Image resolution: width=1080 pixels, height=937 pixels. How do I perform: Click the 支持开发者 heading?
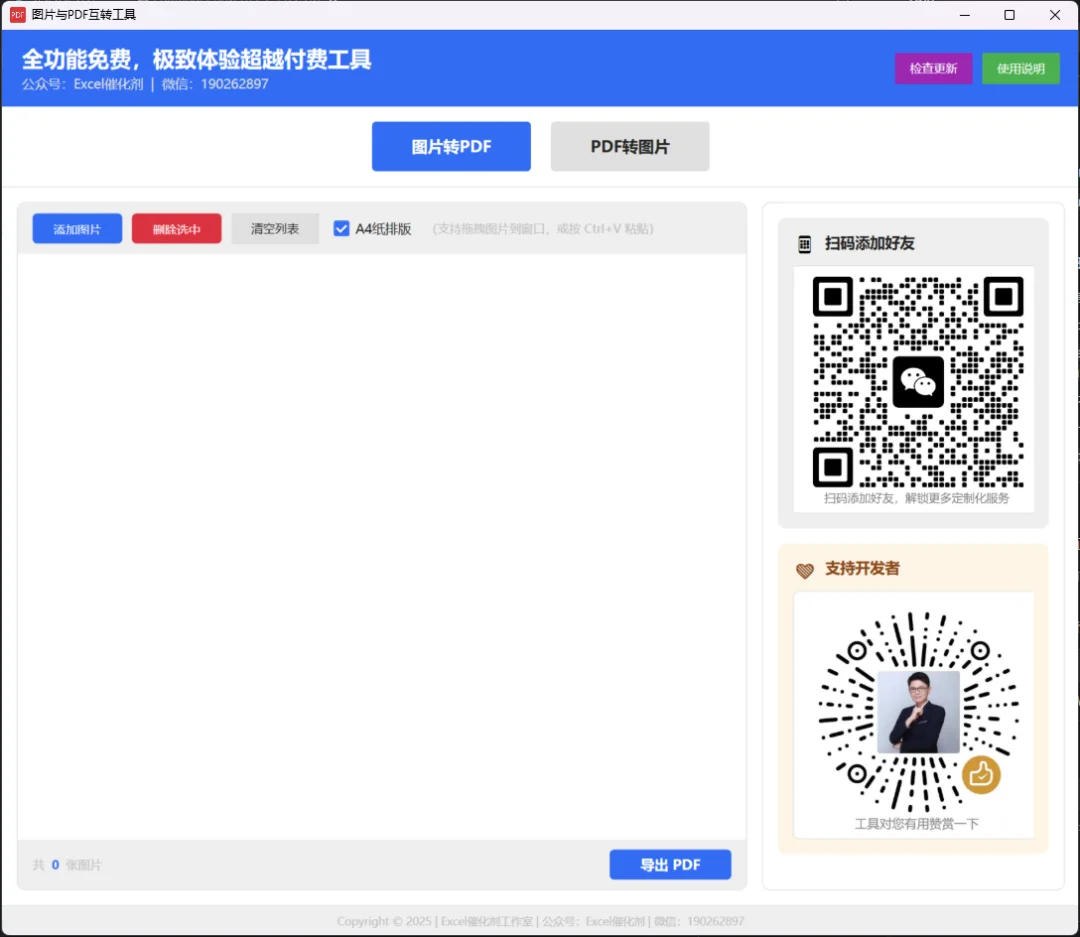[x=862, y=568]
